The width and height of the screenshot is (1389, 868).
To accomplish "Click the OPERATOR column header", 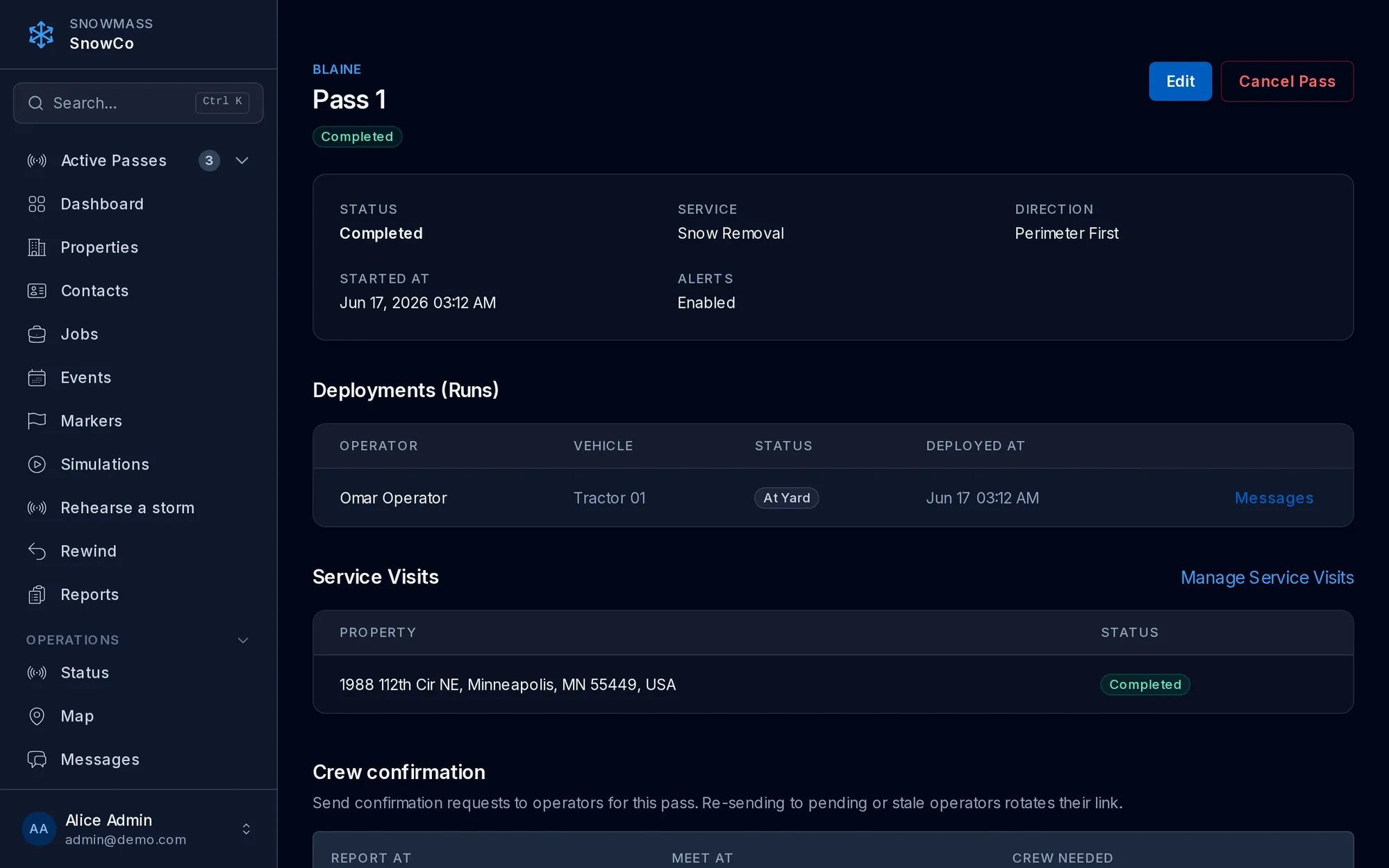I will (379, 446).
